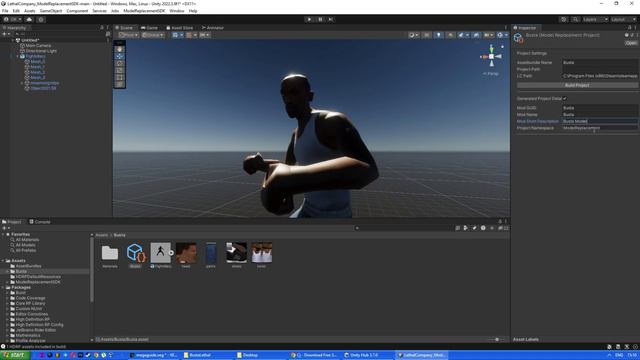Select the Rotate tool in scene overlay
640x360 pixels.
(120, 63)
